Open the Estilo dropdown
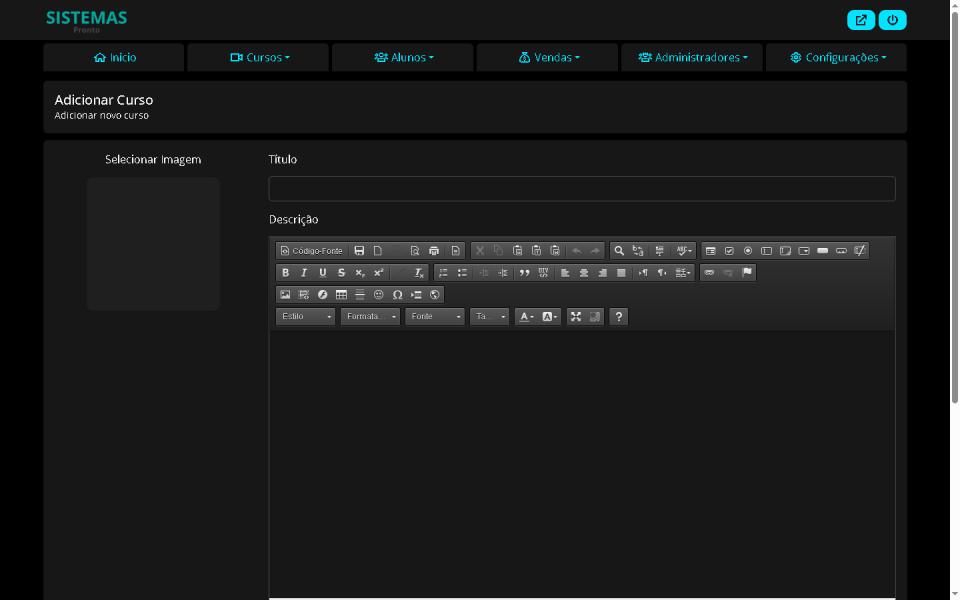This screenshot has width=960, height=600. click(306, 317)
